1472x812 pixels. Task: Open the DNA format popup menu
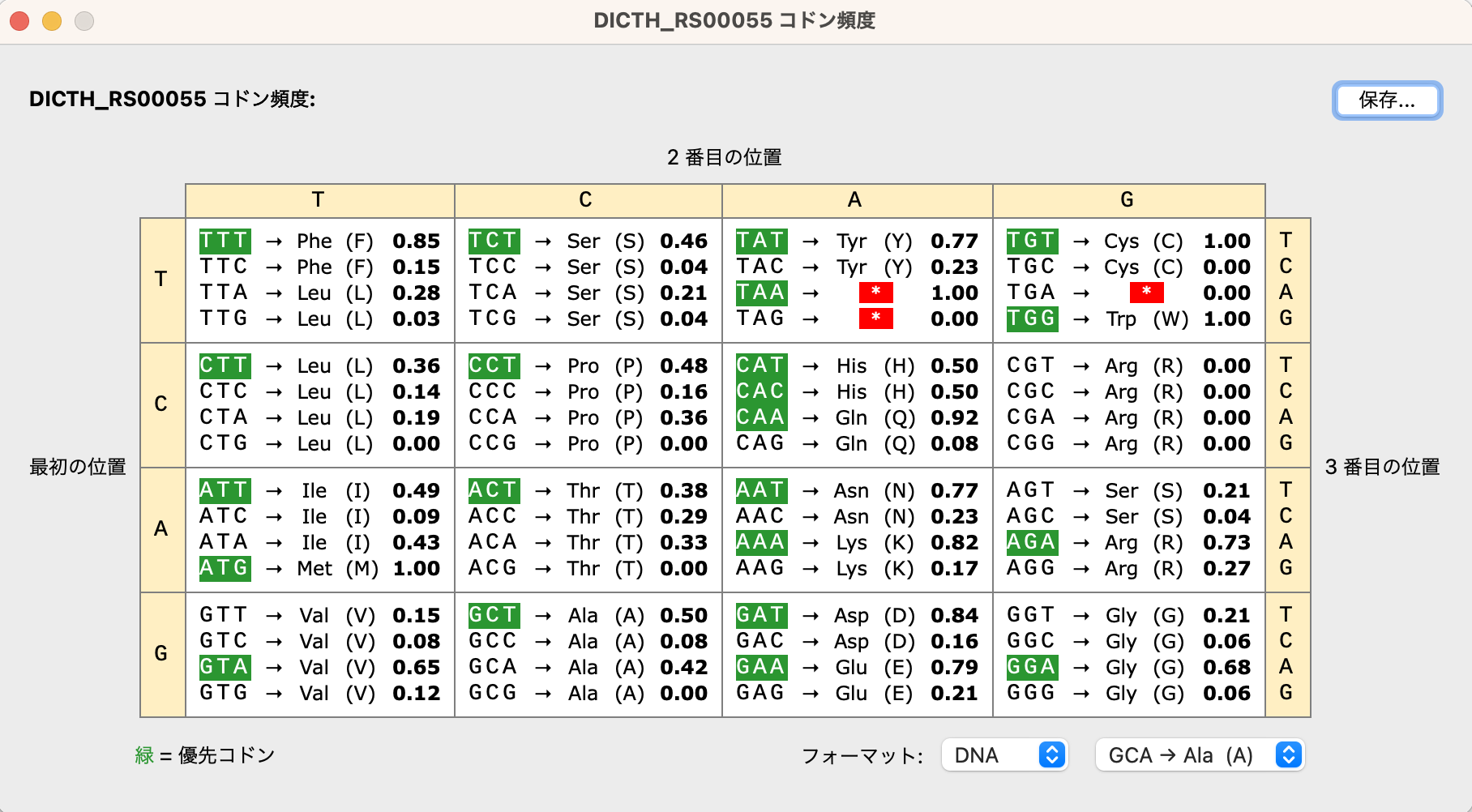click(x=1005, y=754)
